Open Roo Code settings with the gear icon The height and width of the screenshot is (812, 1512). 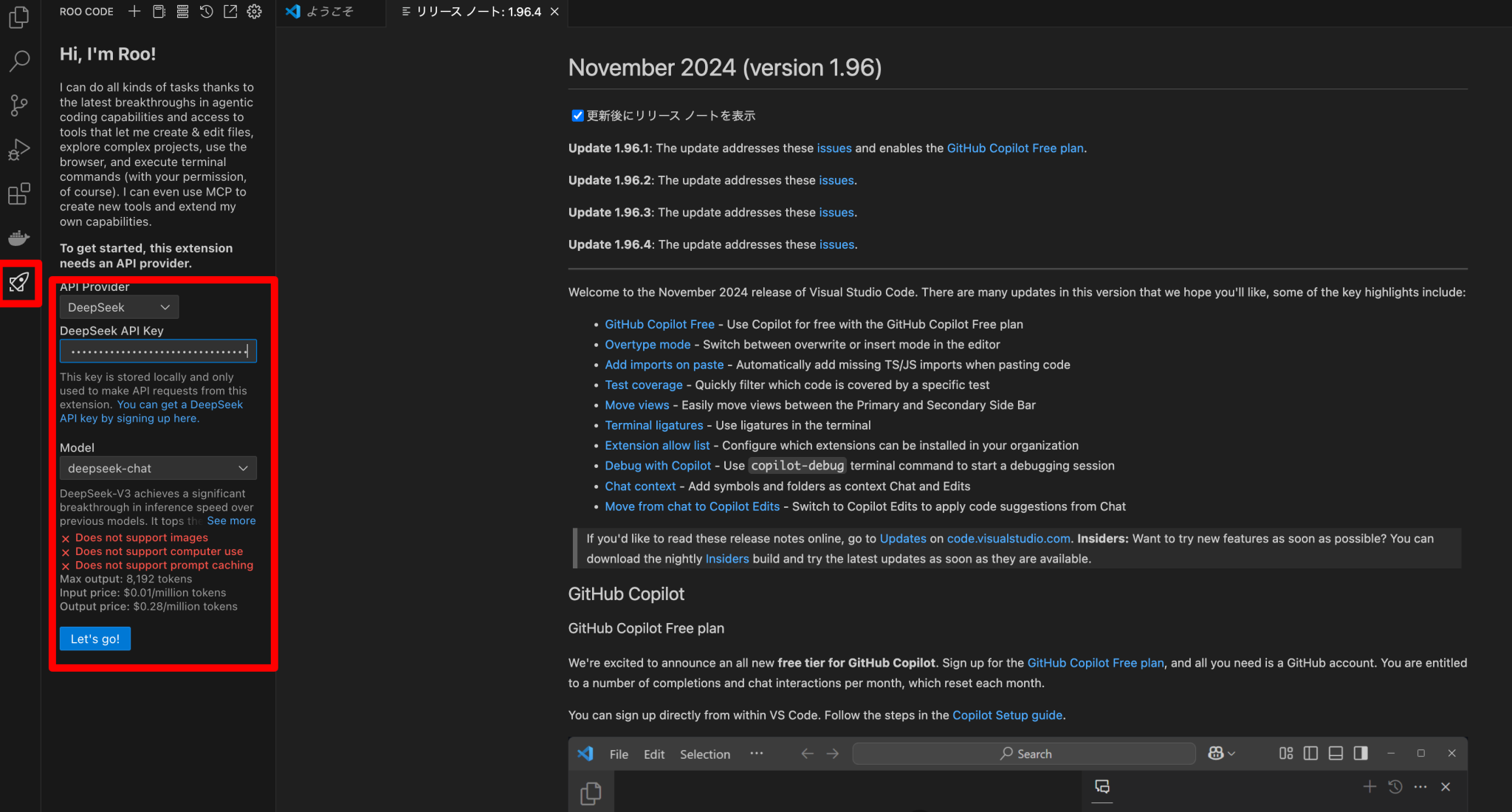click(x=254, y=11)
